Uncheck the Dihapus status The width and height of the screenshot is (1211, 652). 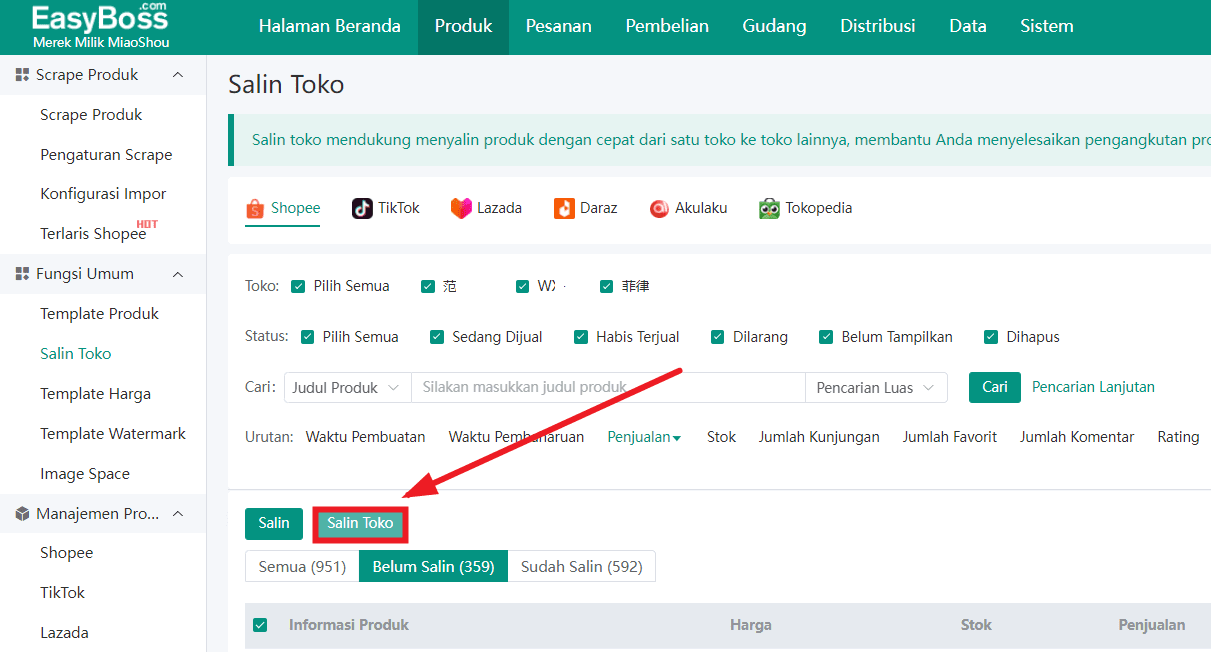pyautogui.click(x=991, y=337)
